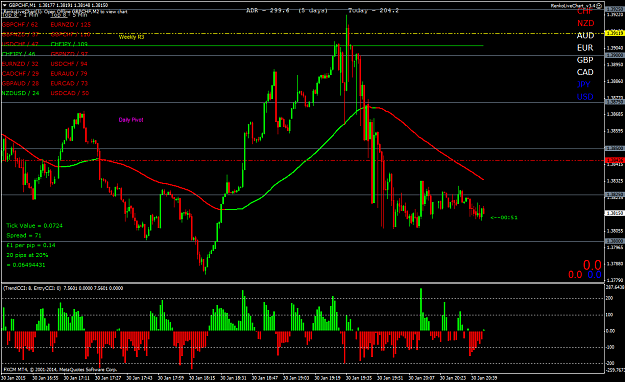
Task: Click the 'Tick Value = 0.0724' text
Action: pos(34,226)
